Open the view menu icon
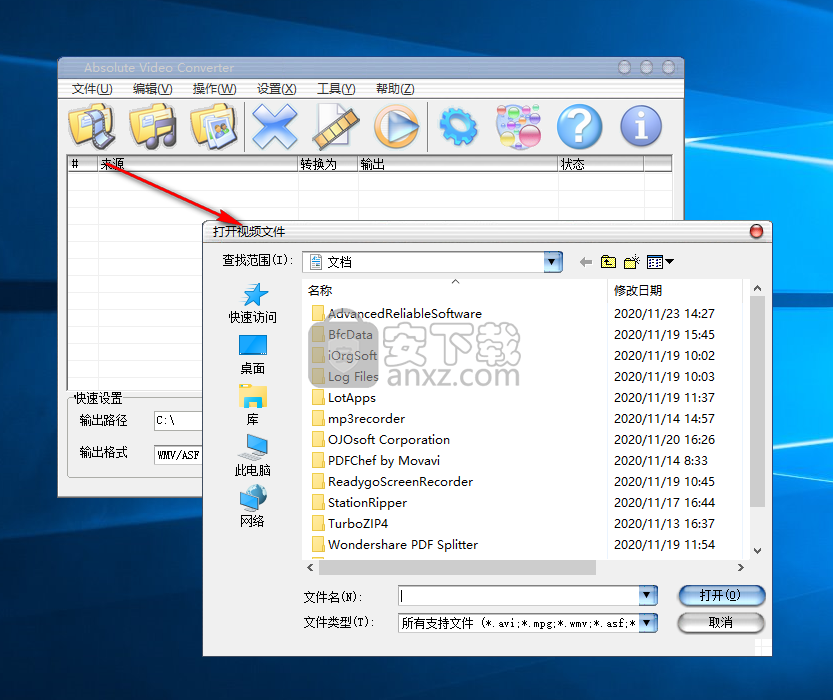The image size is (833, 700). coord(660,262)
